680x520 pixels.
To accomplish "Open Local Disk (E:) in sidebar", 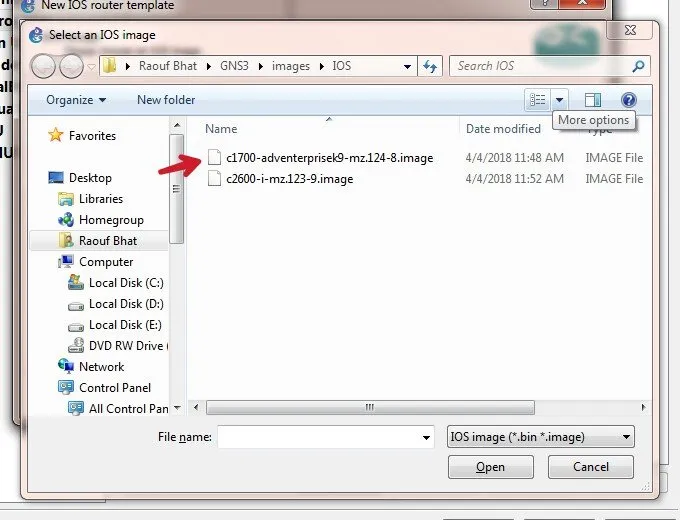I will (125, 324).
